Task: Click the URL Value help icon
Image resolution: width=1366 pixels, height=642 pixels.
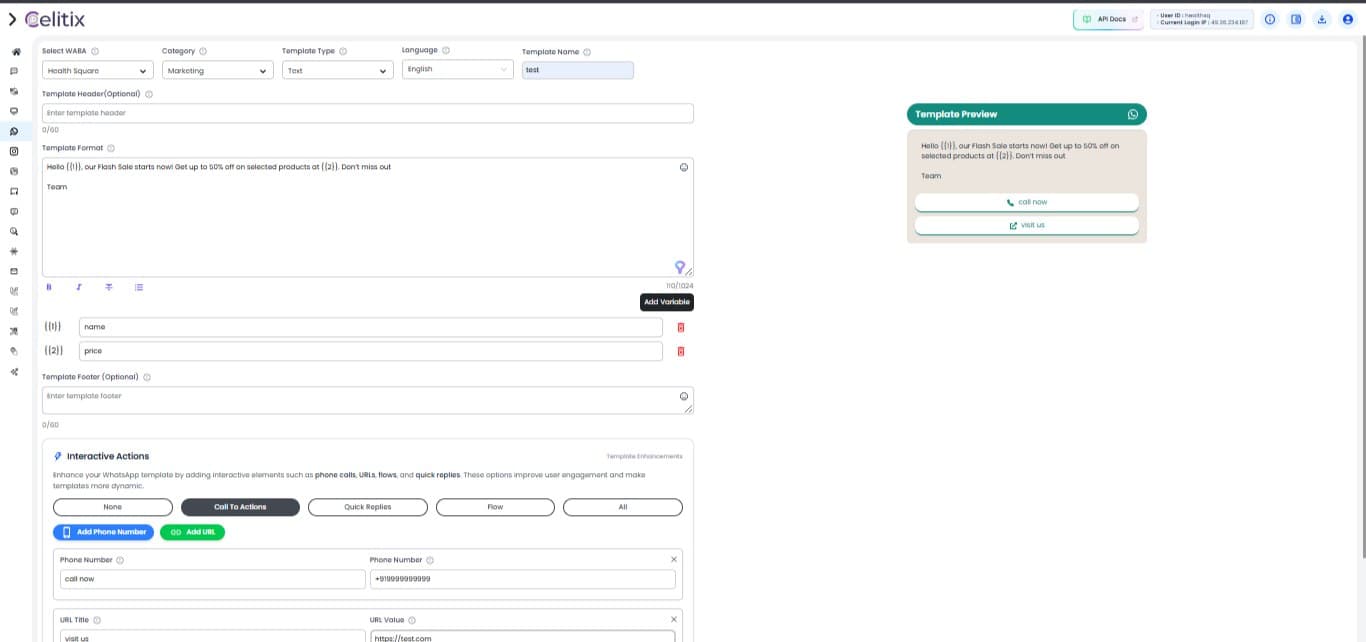Action: point(412,620)
